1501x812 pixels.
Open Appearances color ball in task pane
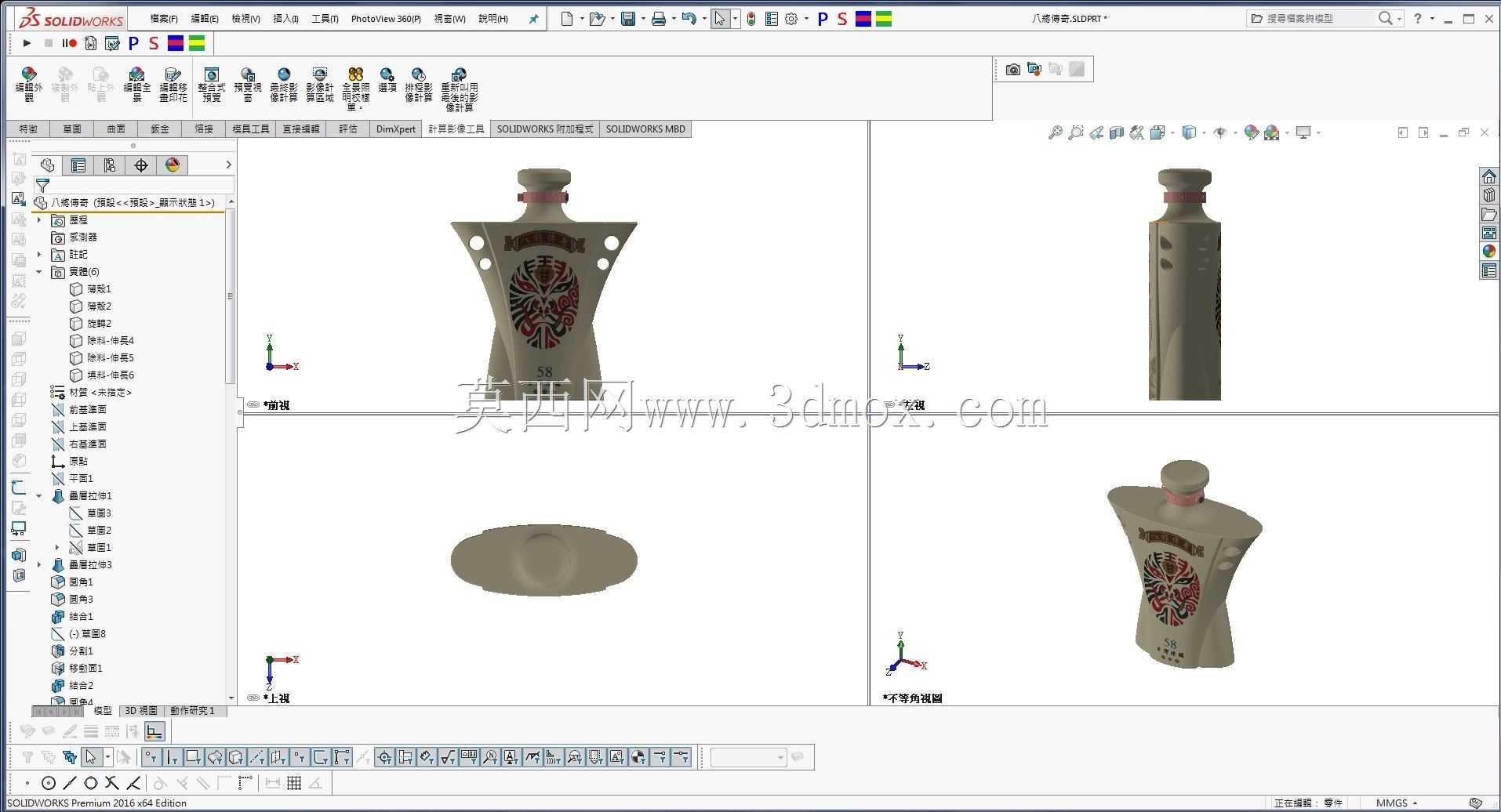pos(1488,252)
